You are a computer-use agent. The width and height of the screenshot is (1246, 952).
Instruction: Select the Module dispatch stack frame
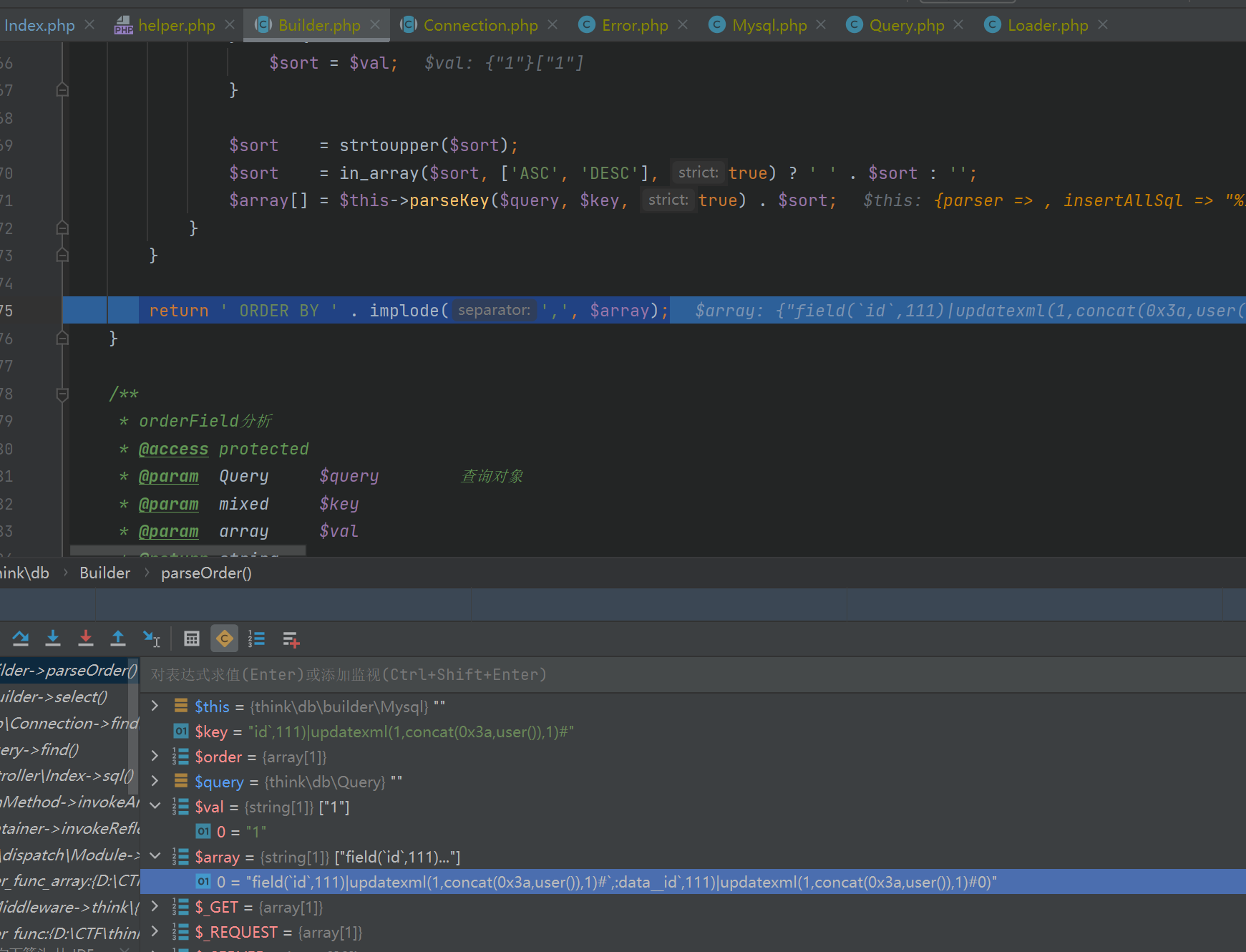tap(69, 855)
